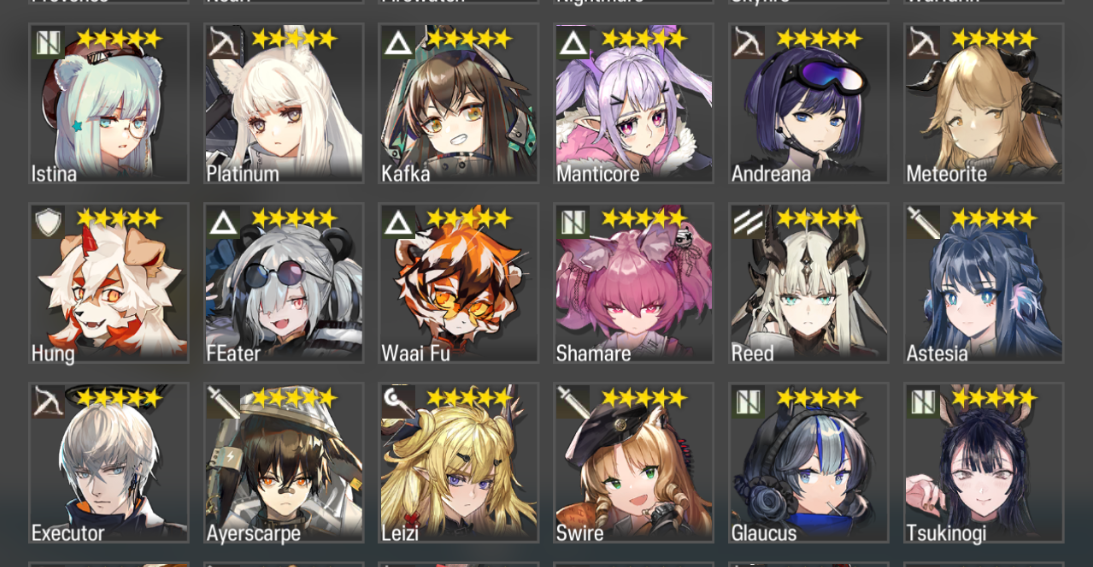Click the Specialist icon on FEater's card
The width and height of the screenshot is (1093, 567).
[x=223, y=223]
